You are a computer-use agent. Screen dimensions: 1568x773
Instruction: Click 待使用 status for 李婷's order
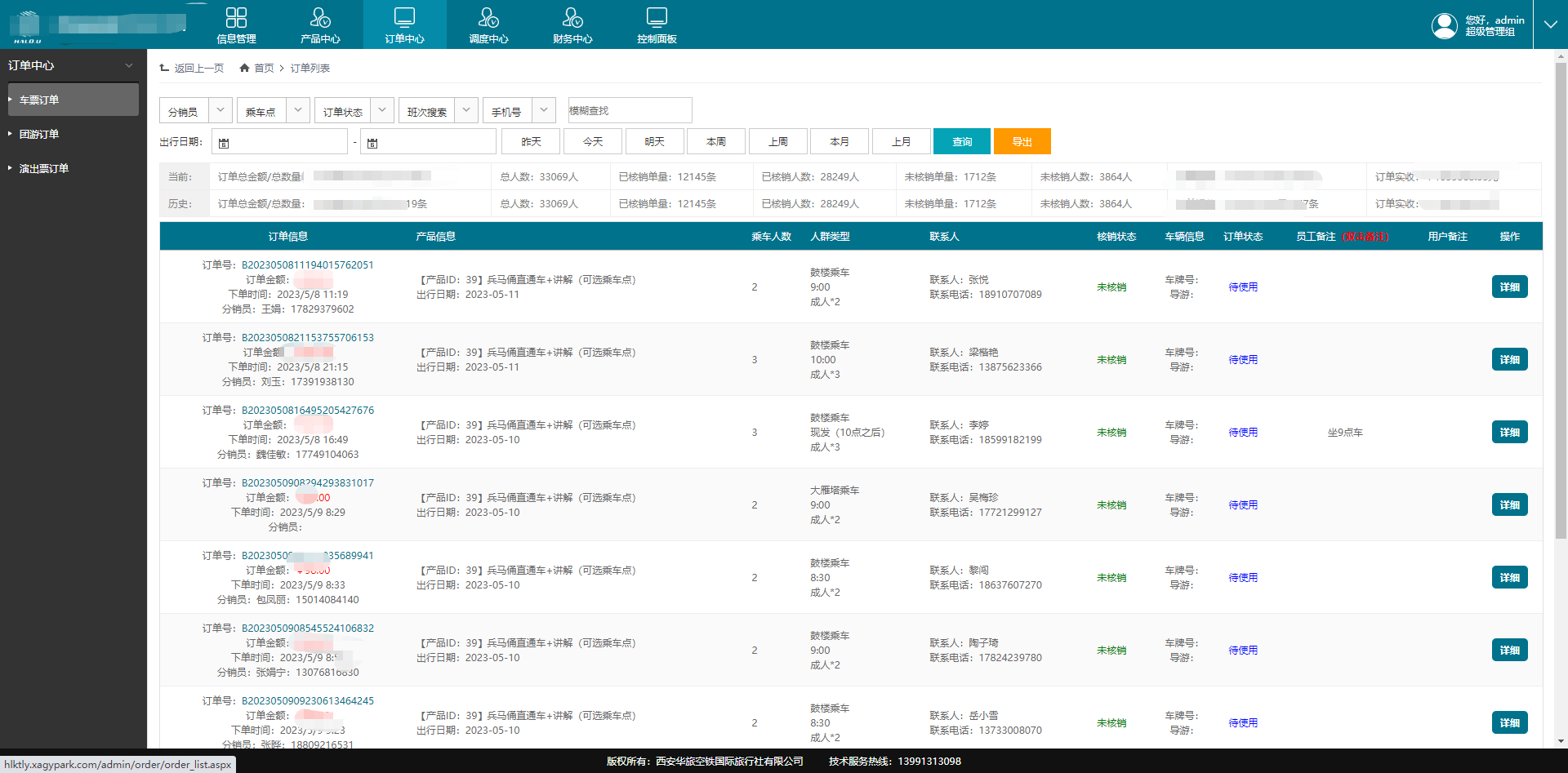point(1243,433)
